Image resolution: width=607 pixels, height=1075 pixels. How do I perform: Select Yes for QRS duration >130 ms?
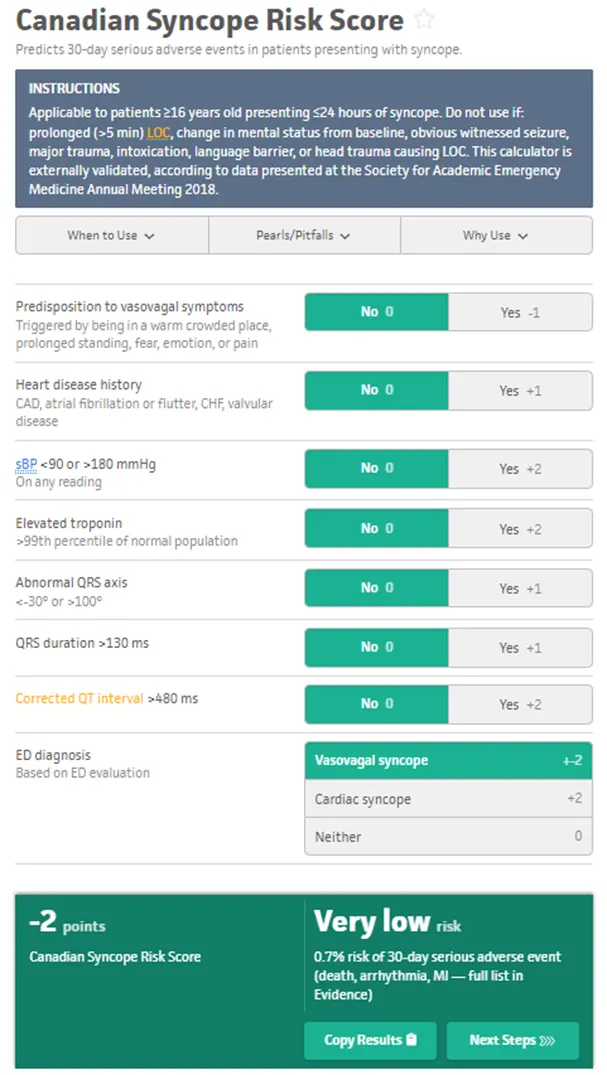pyautogui.click(x=520, y=647)
